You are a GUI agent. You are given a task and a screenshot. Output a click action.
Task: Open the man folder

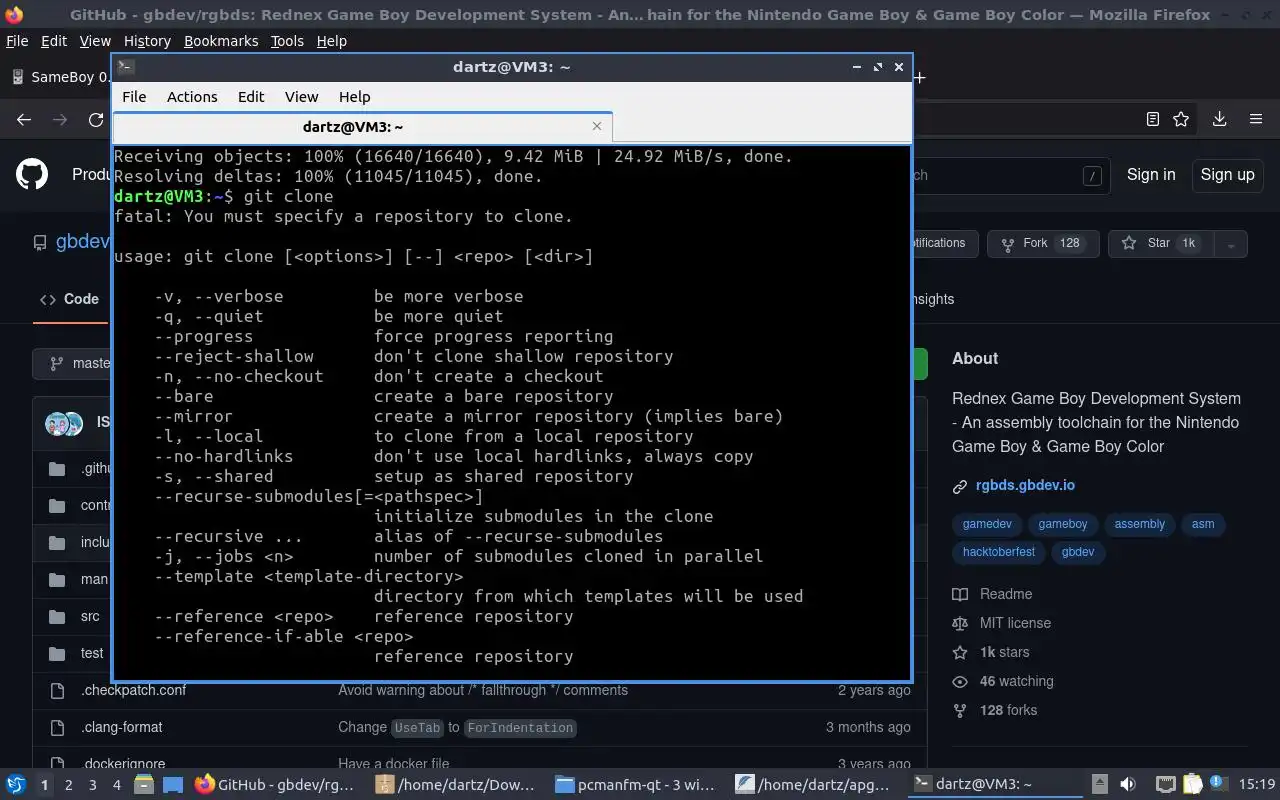click(x=94, y=579)
